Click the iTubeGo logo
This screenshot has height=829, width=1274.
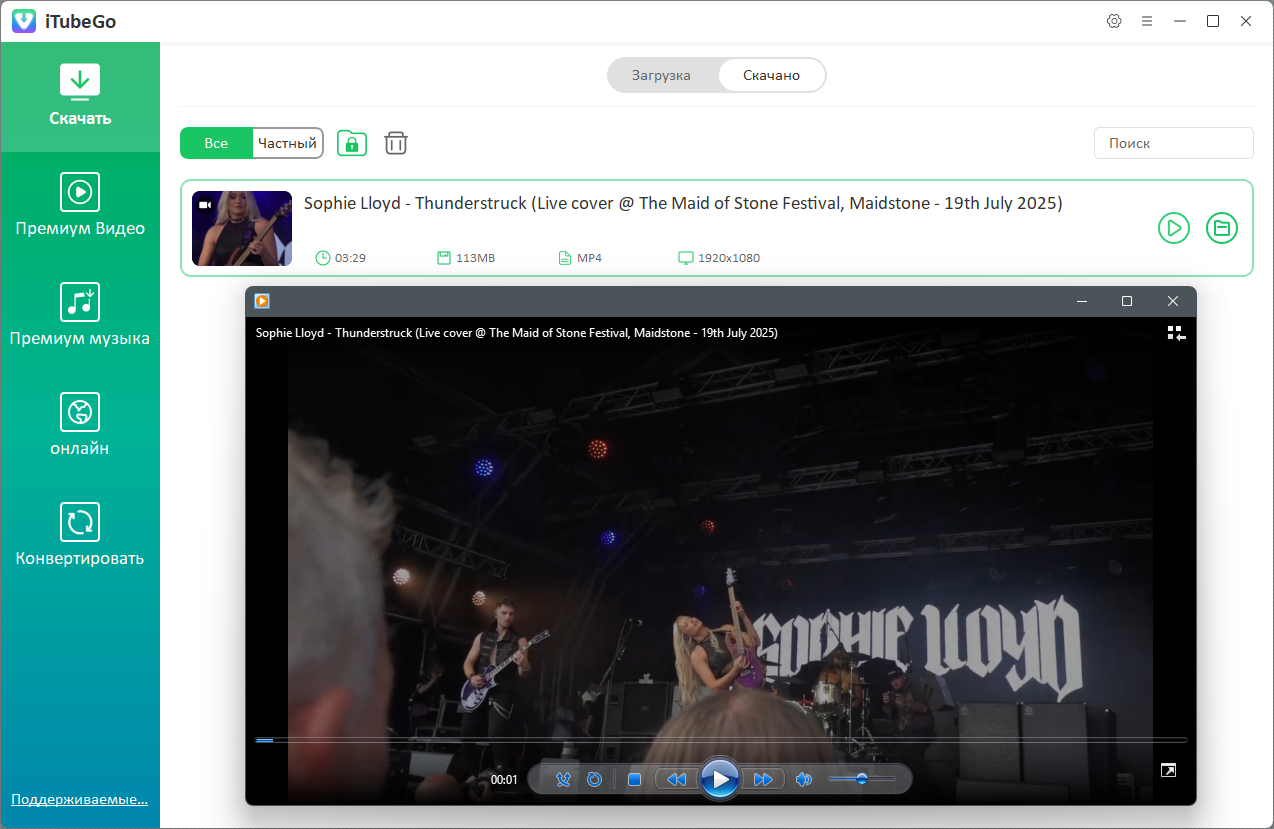tap(25, 21)
